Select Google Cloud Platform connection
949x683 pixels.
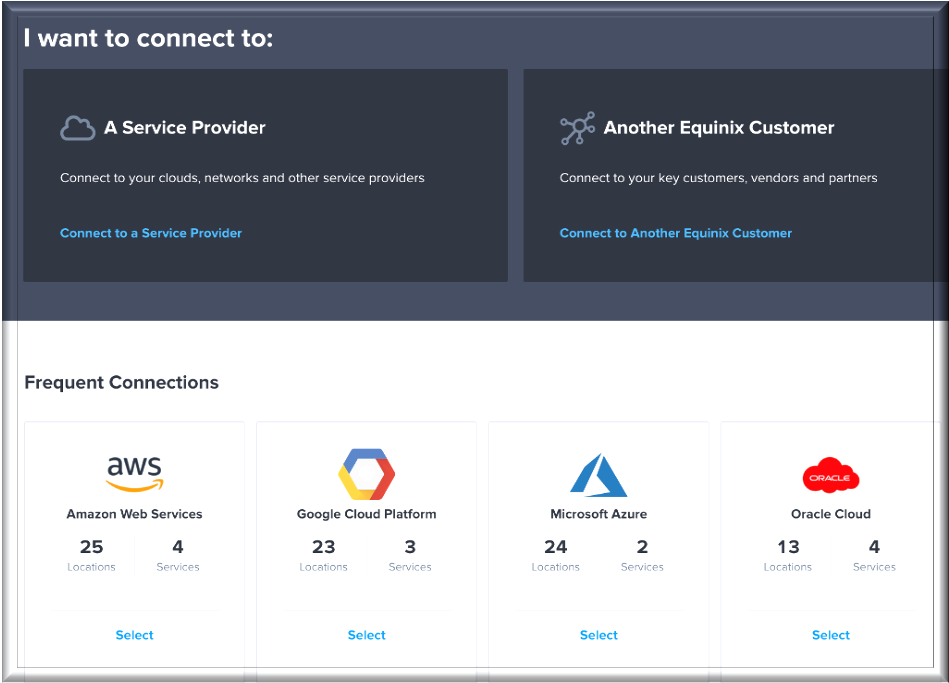[367, 635]
